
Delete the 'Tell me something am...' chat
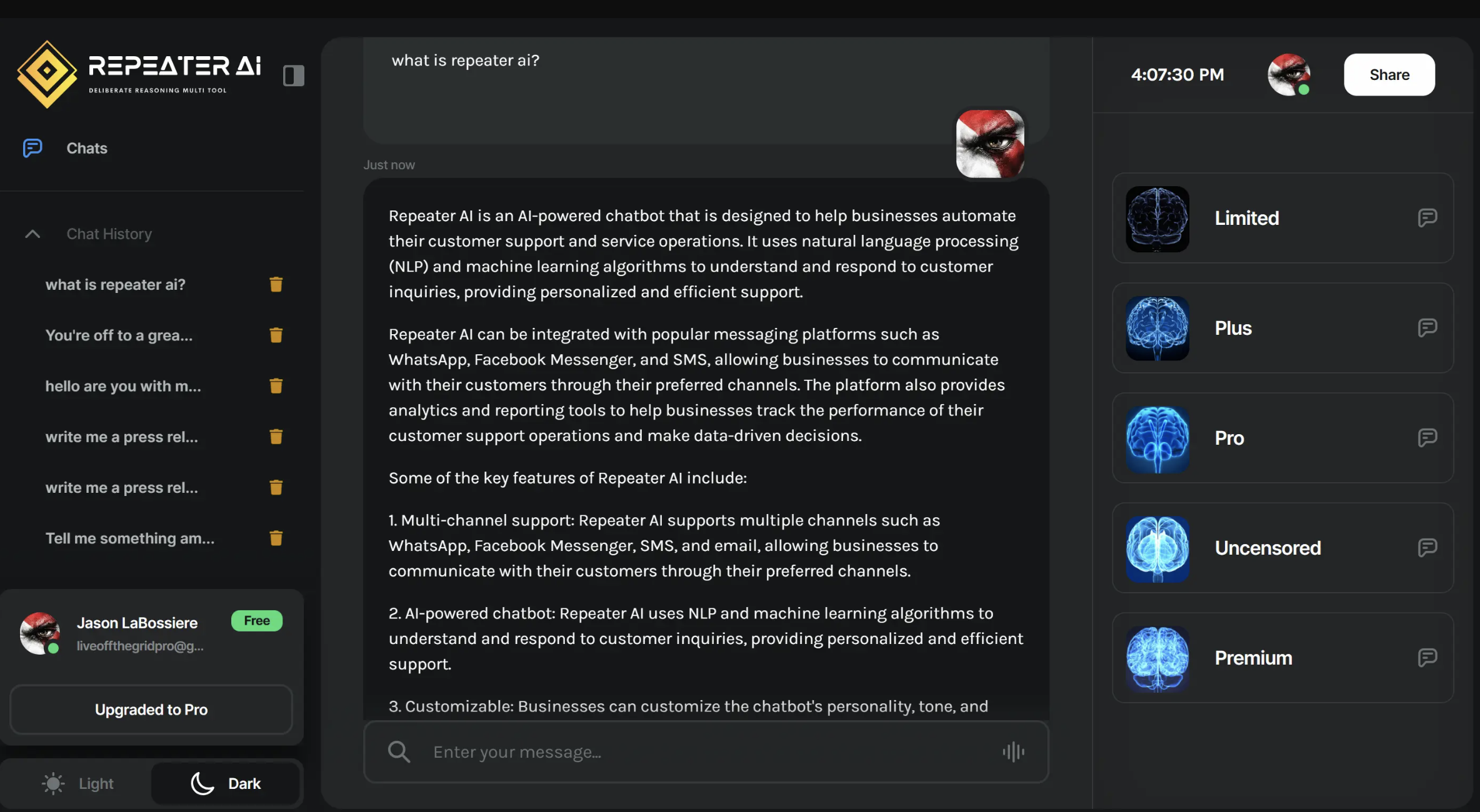tap(276, 538)
